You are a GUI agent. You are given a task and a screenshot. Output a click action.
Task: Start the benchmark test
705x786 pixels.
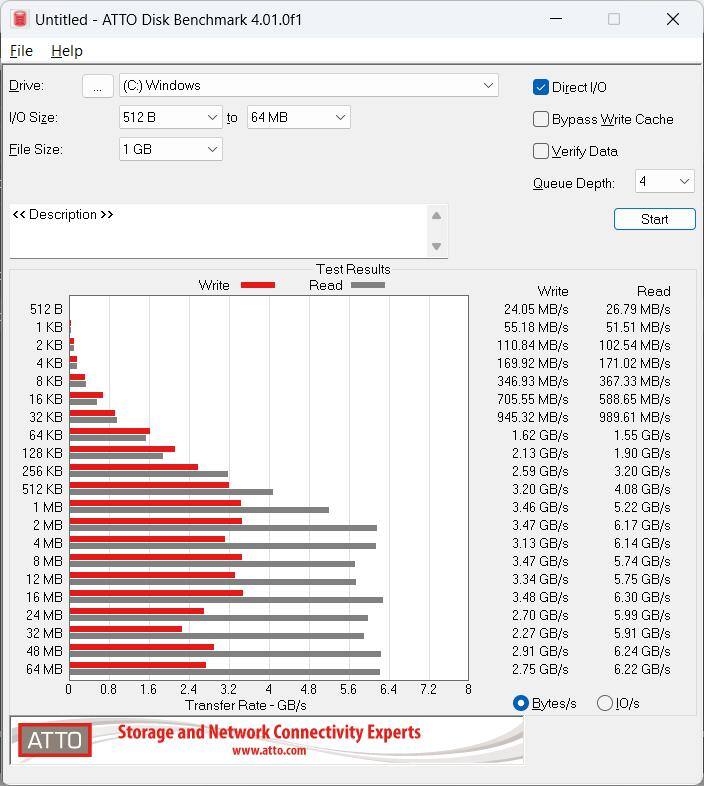[x=654, y=219]
